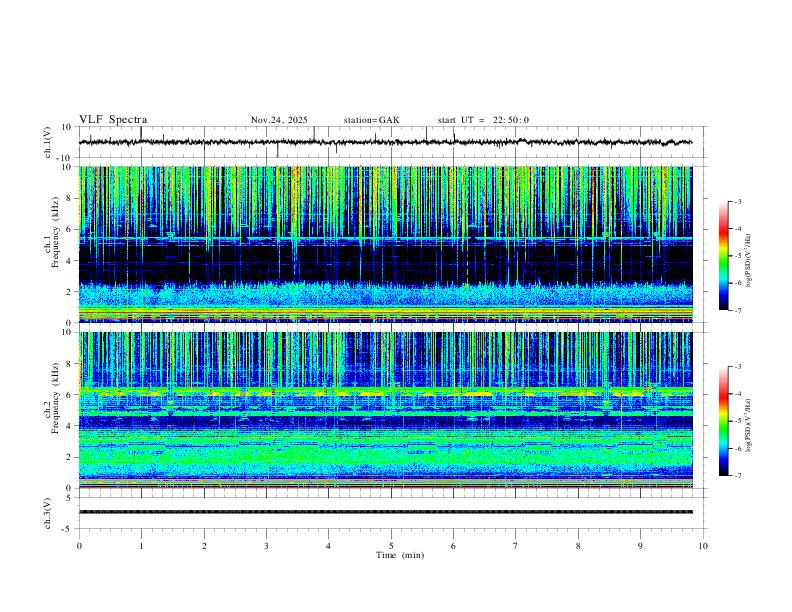Click the '2' tick on the time axis
This screenshot has height=612, width=792.
point(204,546)
